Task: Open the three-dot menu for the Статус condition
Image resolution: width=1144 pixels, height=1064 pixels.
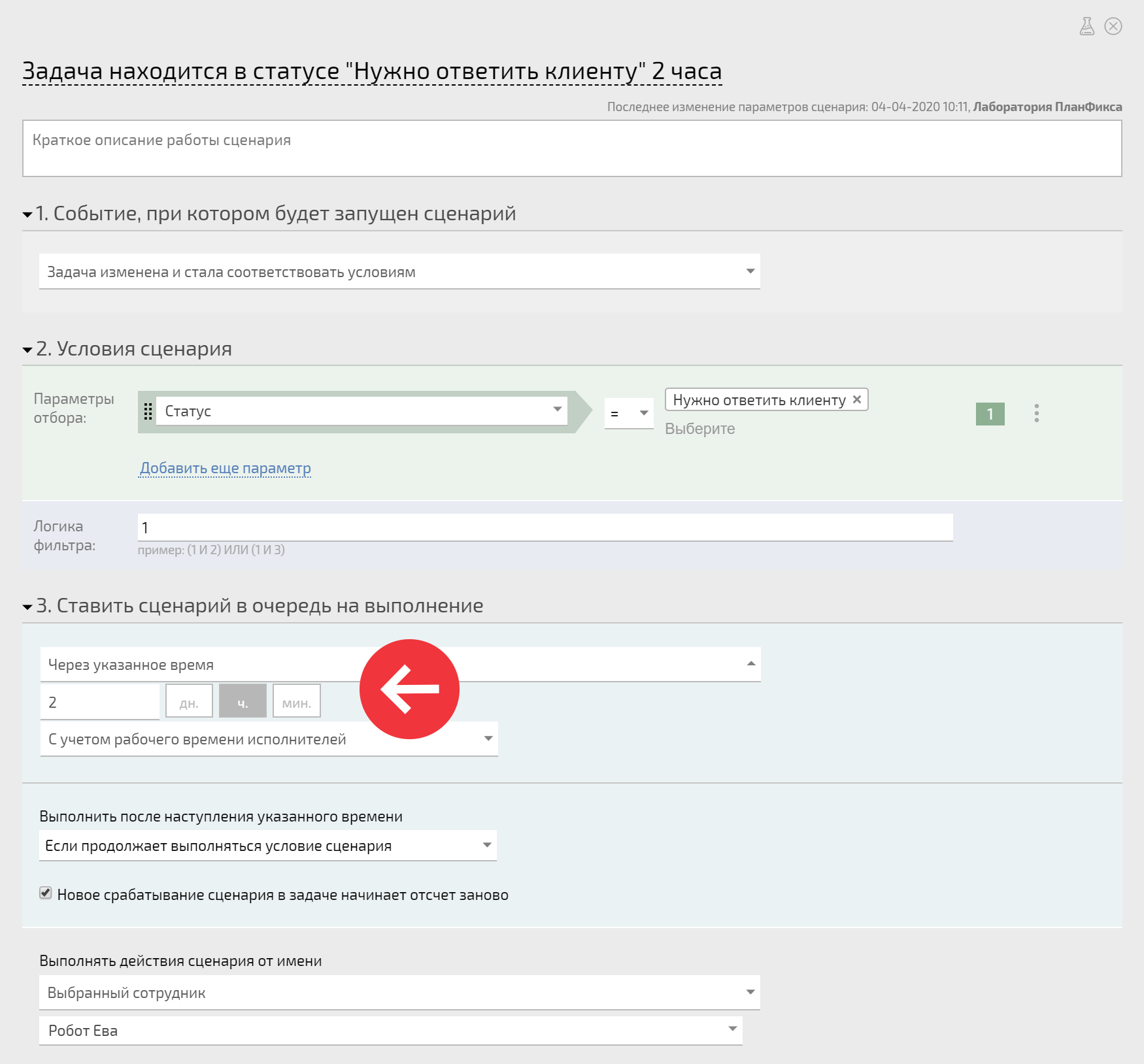Action: tap(1037, 413)
